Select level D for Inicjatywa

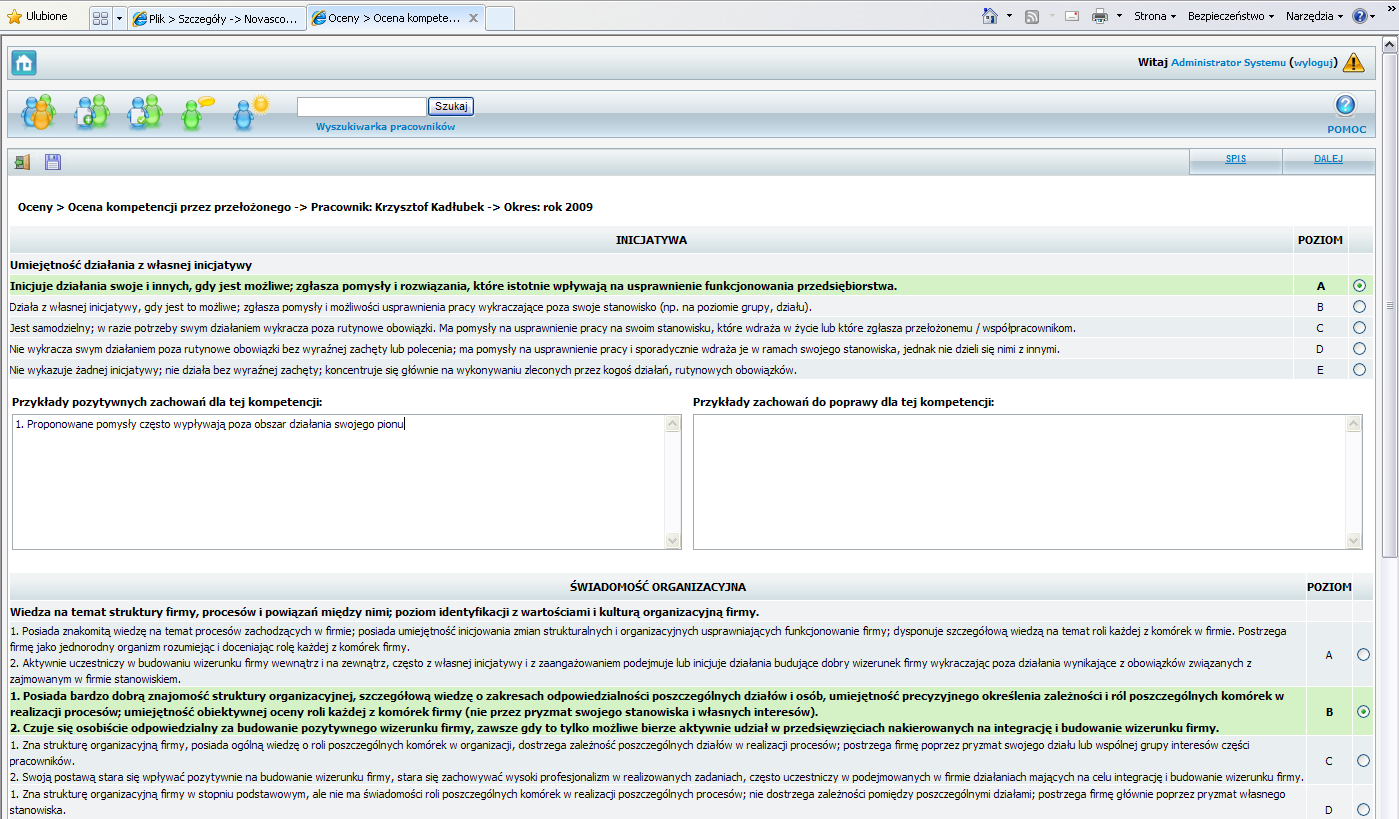[x=1359, y=349]
